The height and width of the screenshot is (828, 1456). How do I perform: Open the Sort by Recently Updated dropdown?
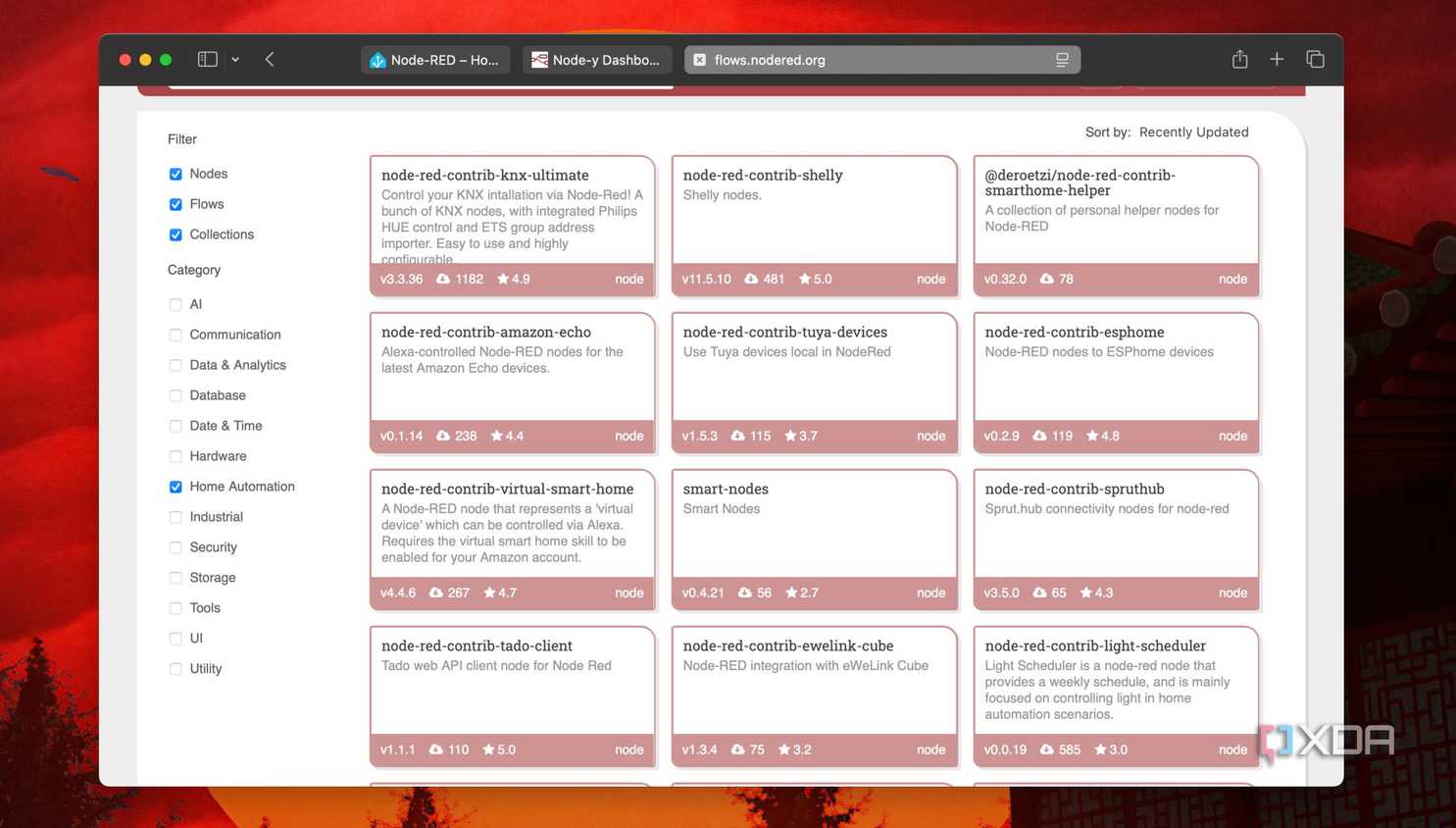(1193, 131)
